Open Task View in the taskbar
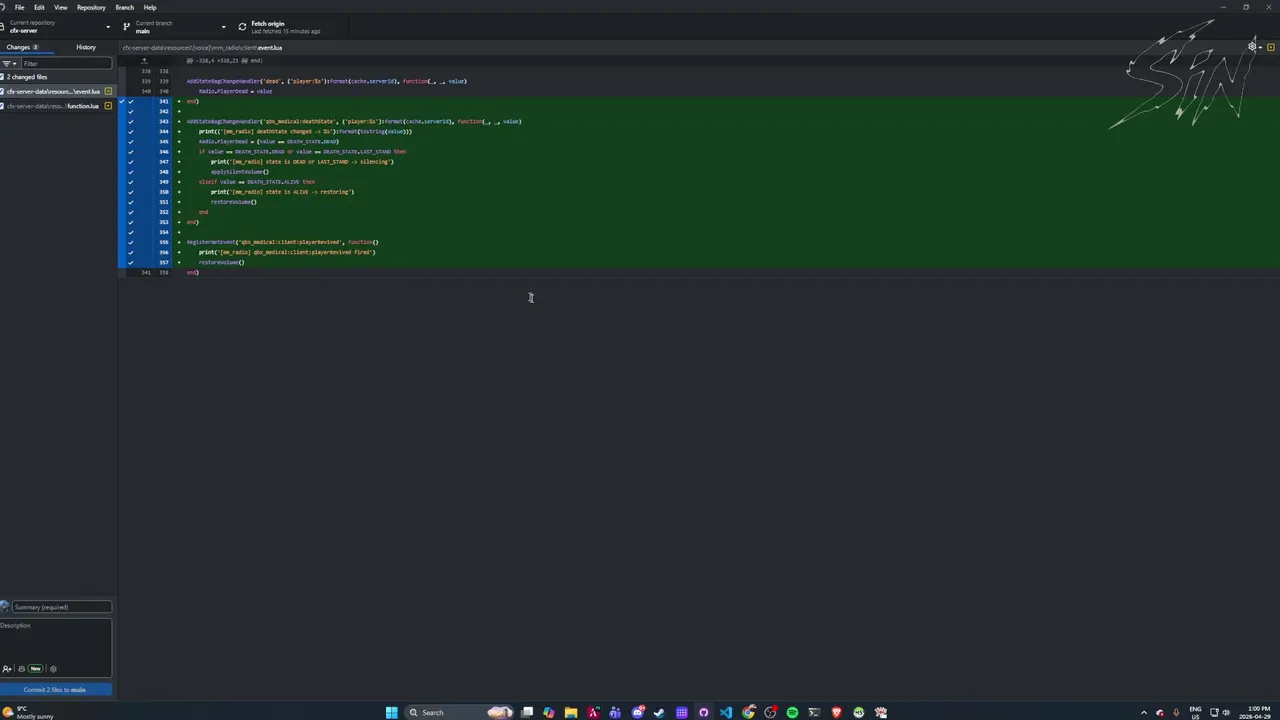The width and height of the screenshot is (1280, 720). [x=526, y=712]
